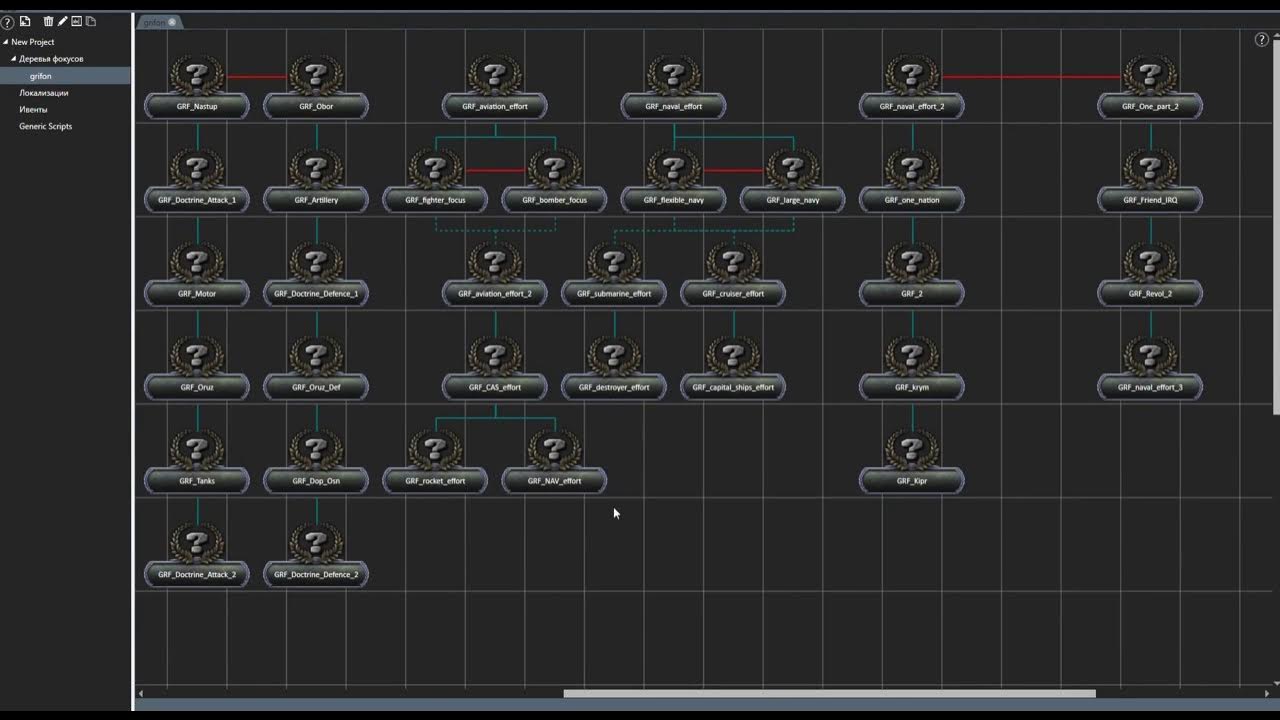This screenshot has height=720, width=1280.
Task: Select the GRF_krym focus node
Action: (912, 368)
